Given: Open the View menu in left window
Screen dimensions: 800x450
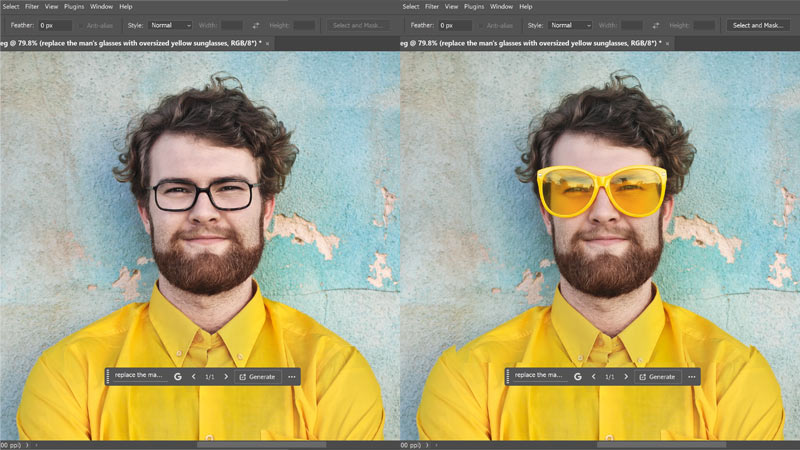Looking at the screenshot, I should 52,7.
